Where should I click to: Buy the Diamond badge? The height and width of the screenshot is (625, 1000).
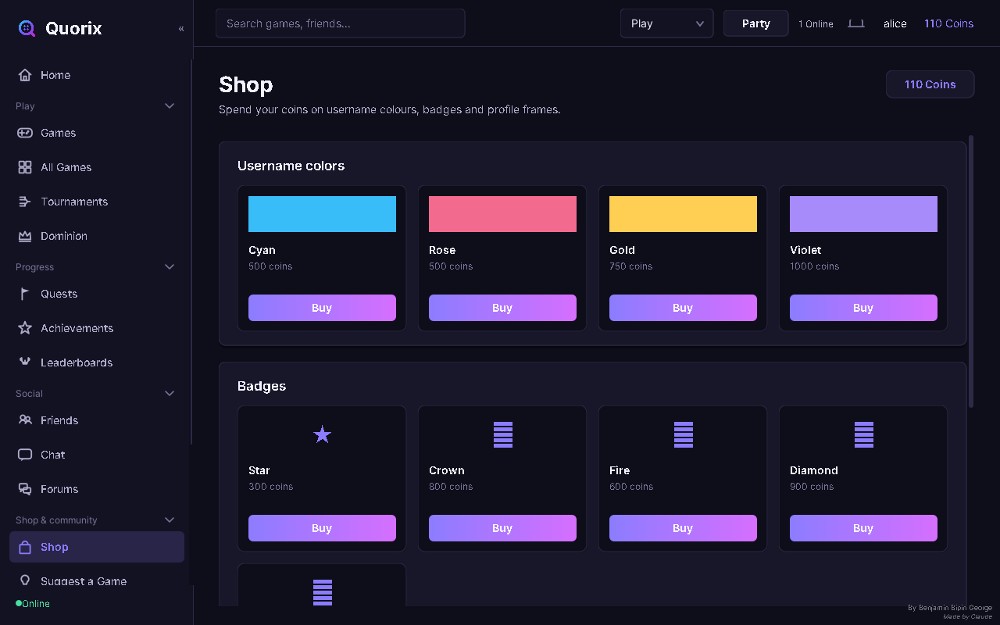[x=864, y=528]
